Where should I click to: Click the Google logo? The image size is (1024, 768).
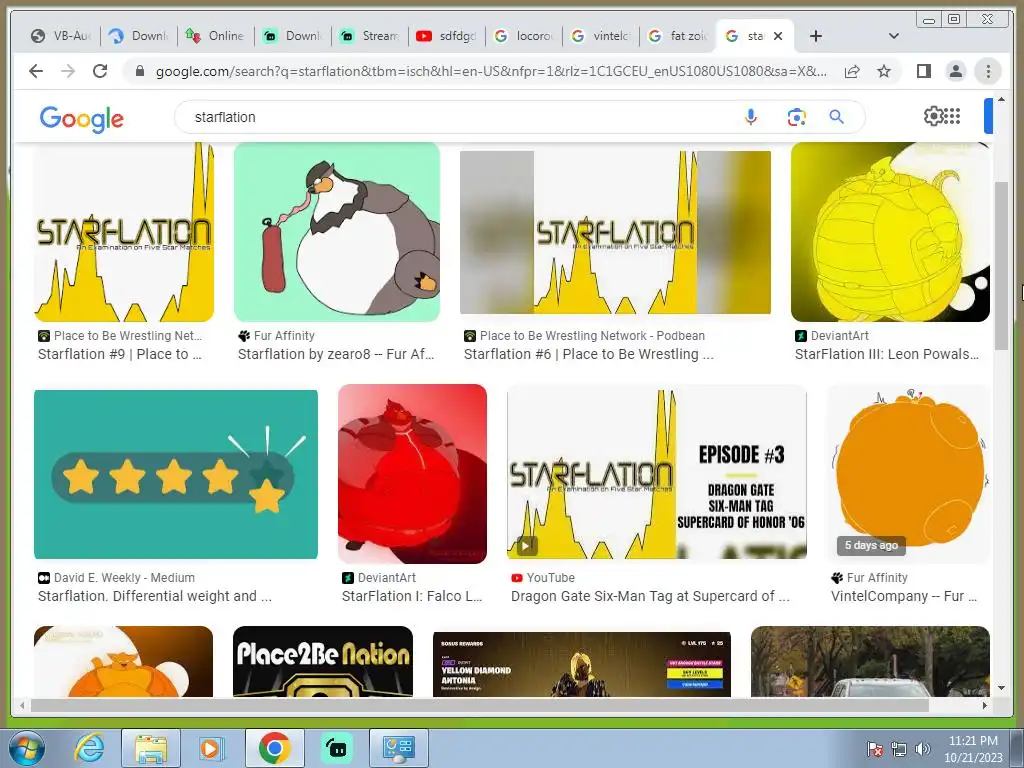coord(82,119)
